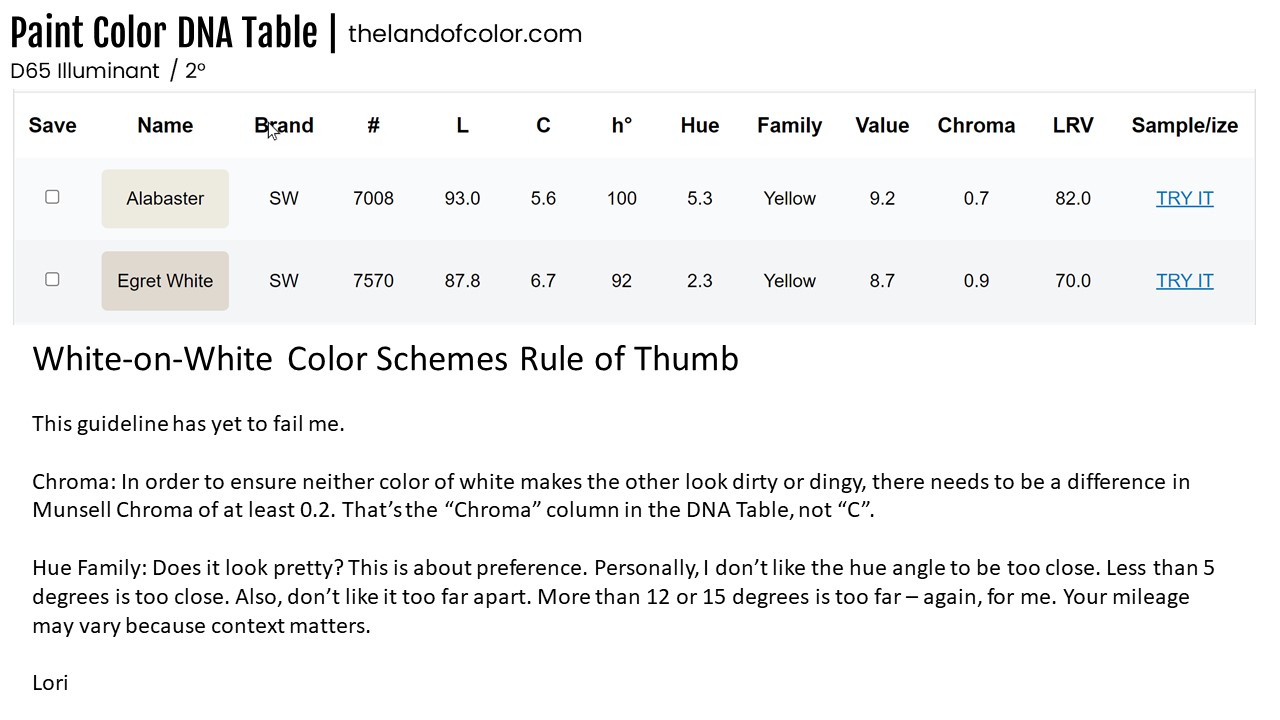The image size is (1280, 720).
Task: Click the Save column header
Action: pos(52,125)
